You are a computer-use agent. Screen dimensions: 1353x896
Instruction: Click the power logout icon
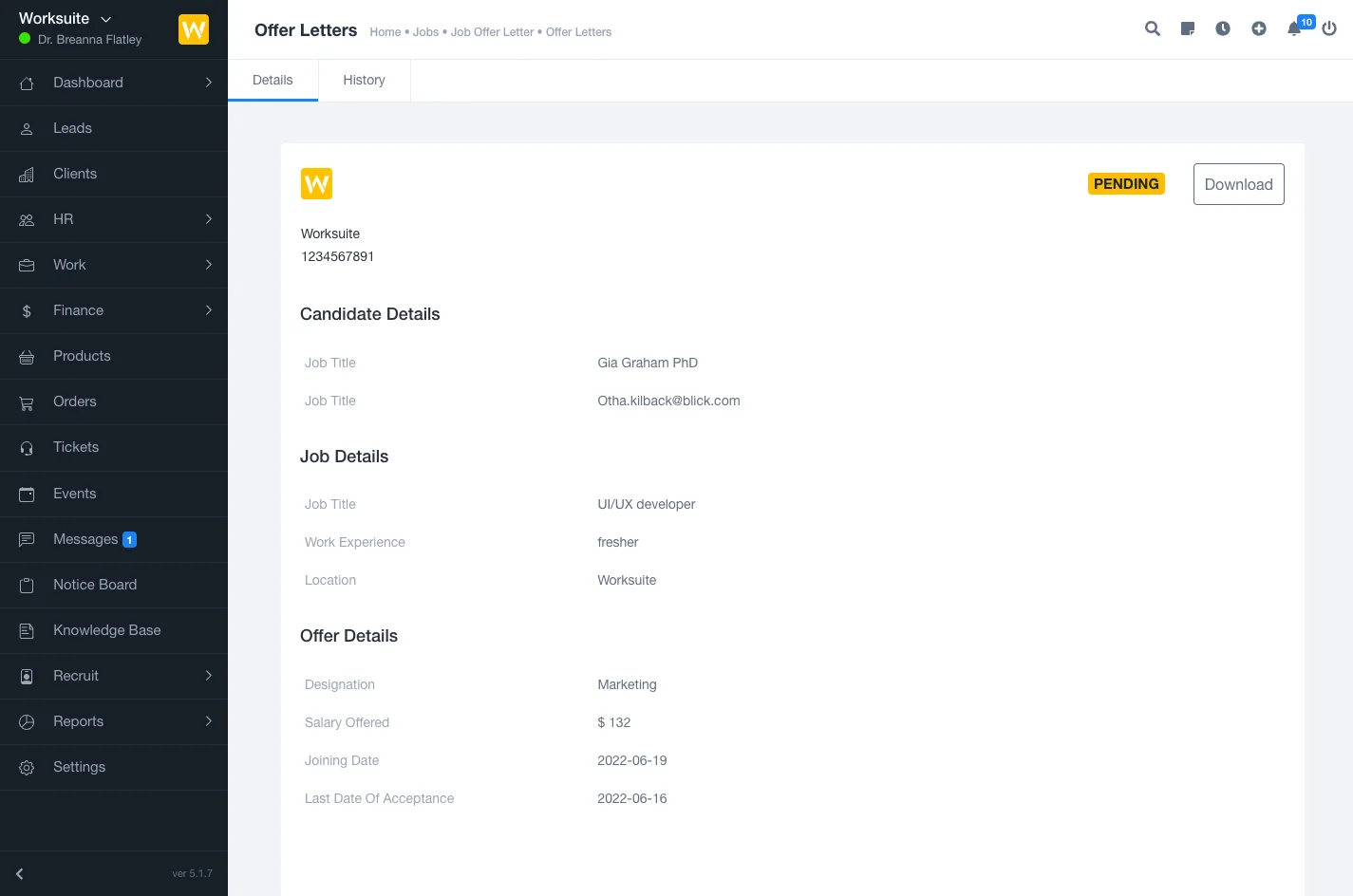coord(1329,28)
